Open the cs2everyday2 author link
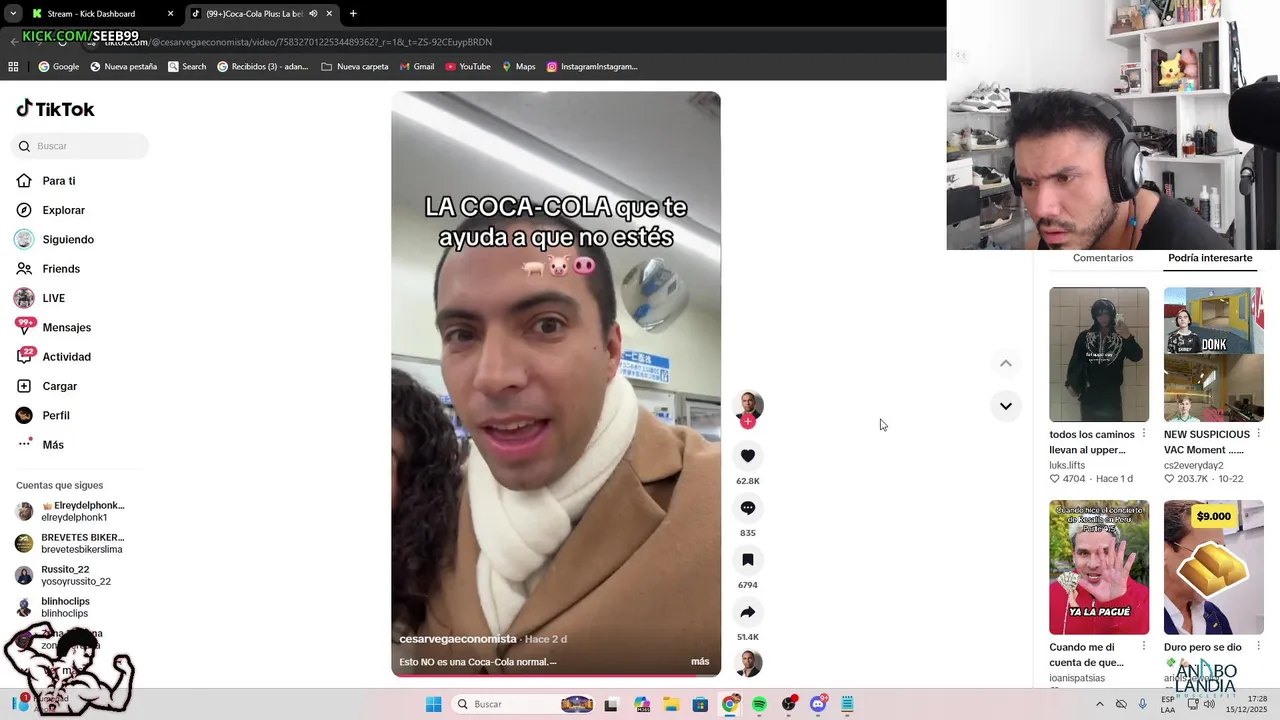The height and width of the screenshot is (720, 1280). (1193, 466)
